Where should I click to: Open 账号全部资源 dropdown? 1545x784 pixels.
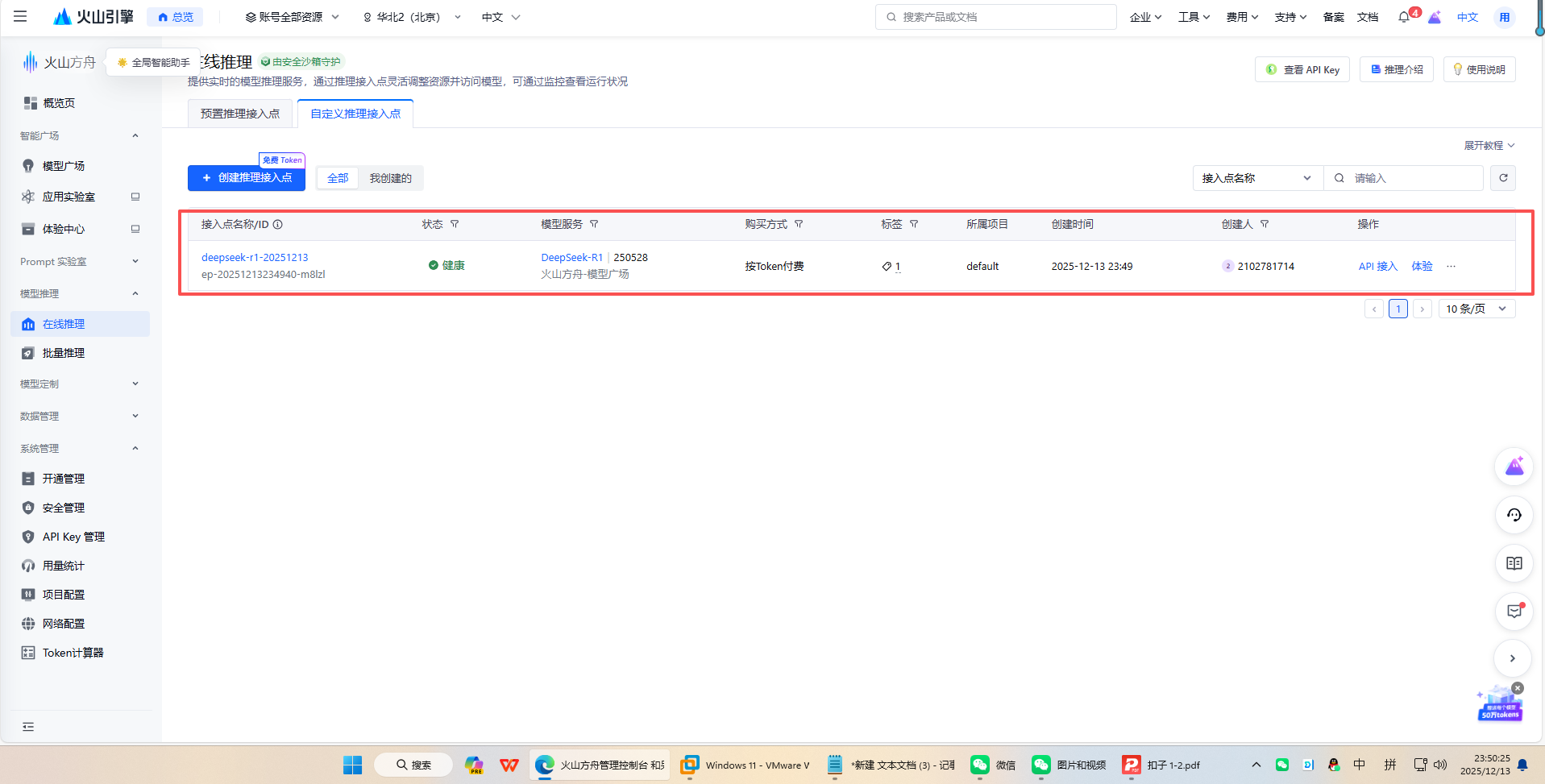[293, 17]
